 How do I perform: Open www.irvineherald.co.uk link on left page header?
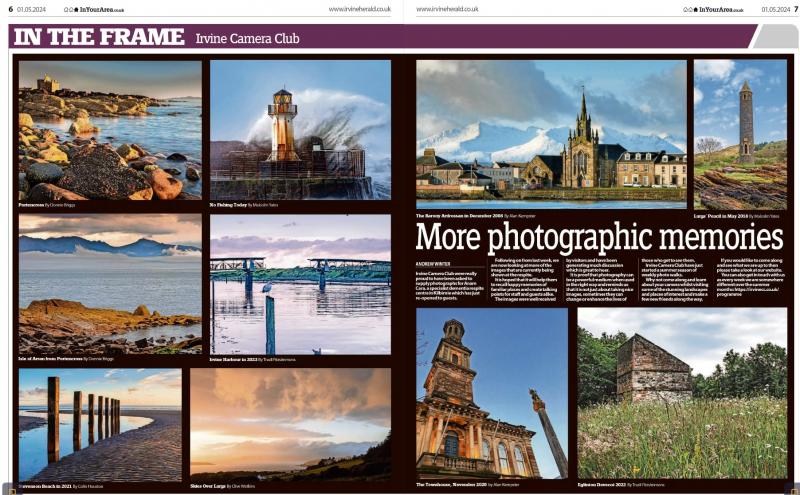pos(358,9)
